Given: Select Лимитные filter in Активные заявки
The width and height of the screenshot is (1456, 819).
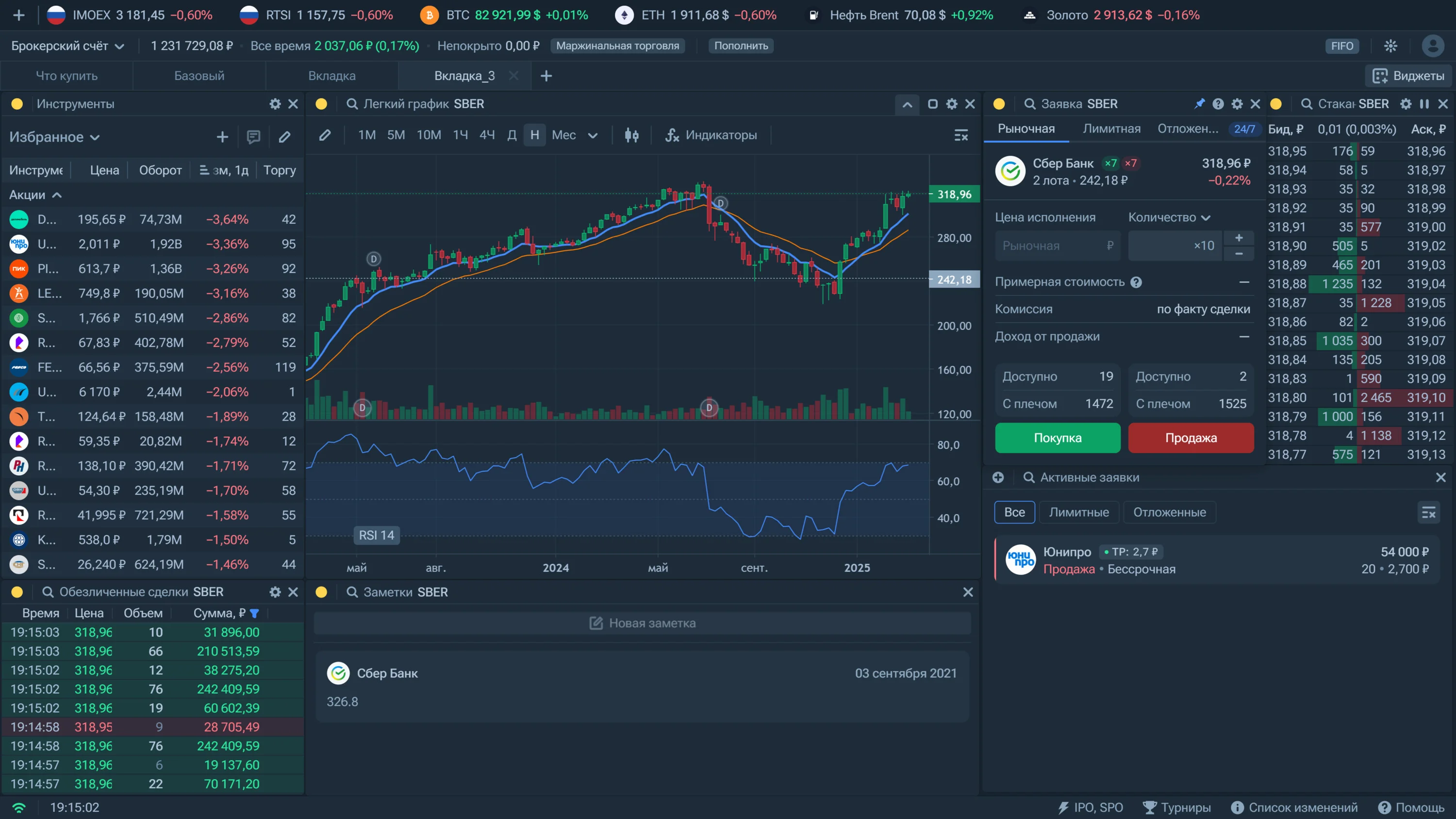Looking at the screenshot, I should pos(1079,512).
